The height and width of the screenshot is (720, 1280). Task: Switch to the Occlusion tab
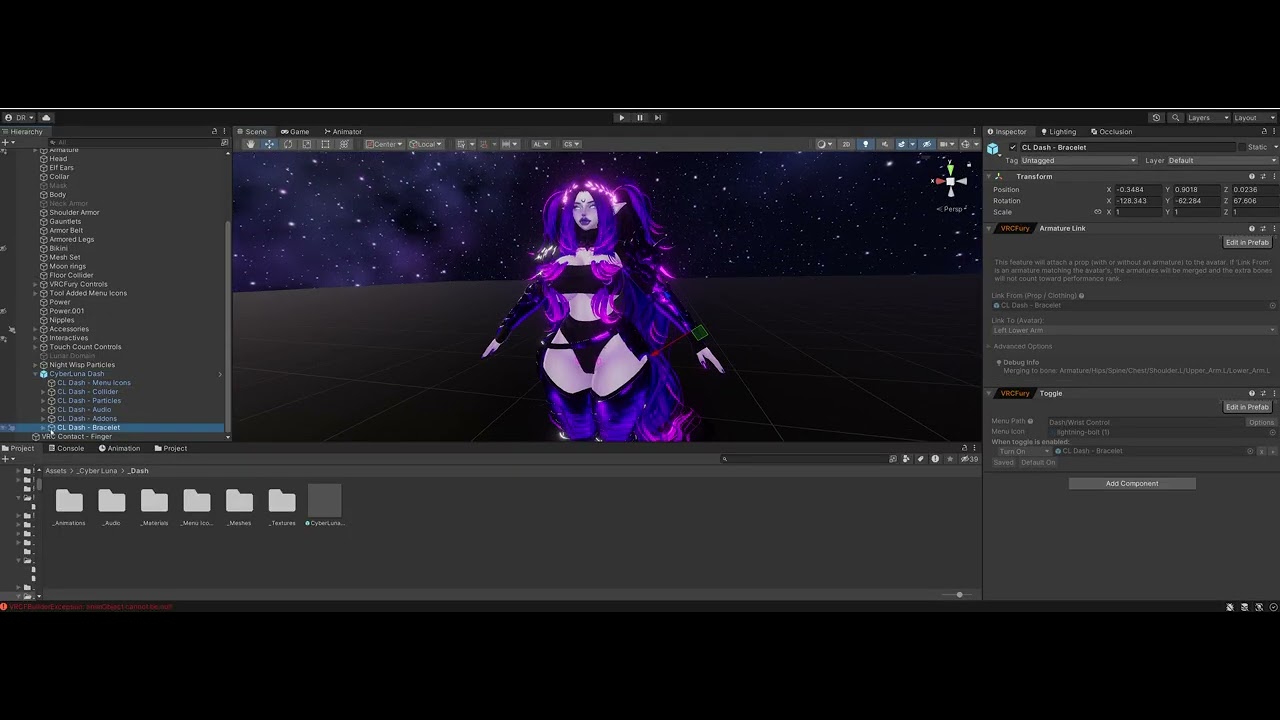click(x=1111, y=132)
